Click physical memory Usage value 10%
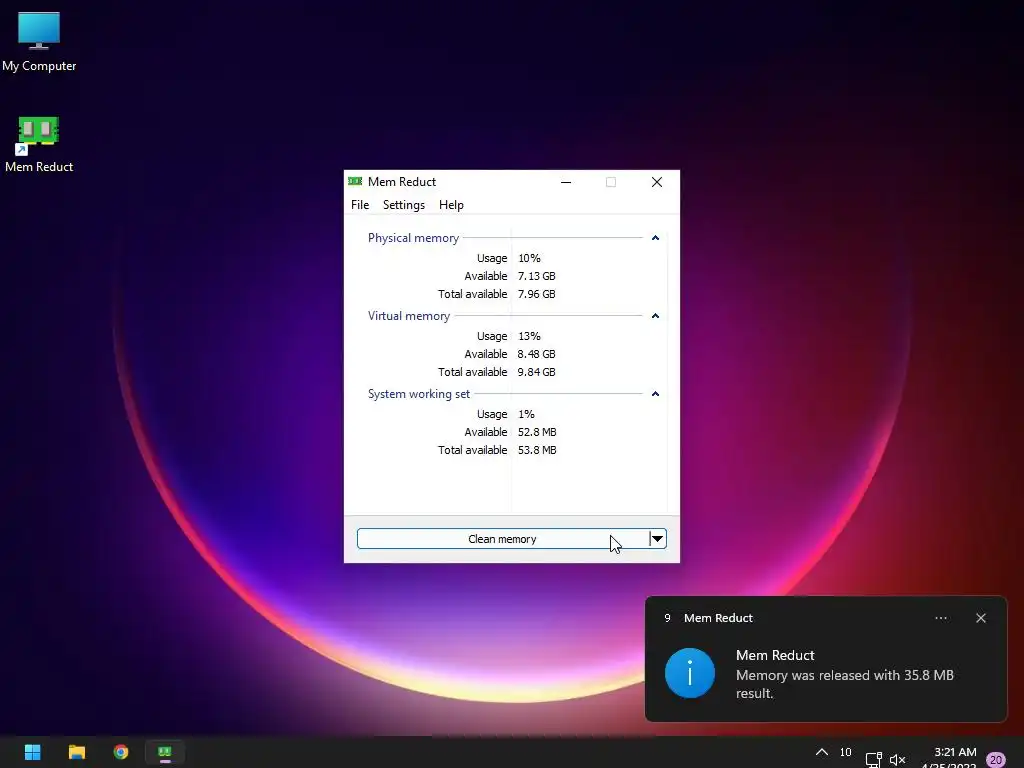The height and width of the screenshot is (768, 1024). (529, 258)
